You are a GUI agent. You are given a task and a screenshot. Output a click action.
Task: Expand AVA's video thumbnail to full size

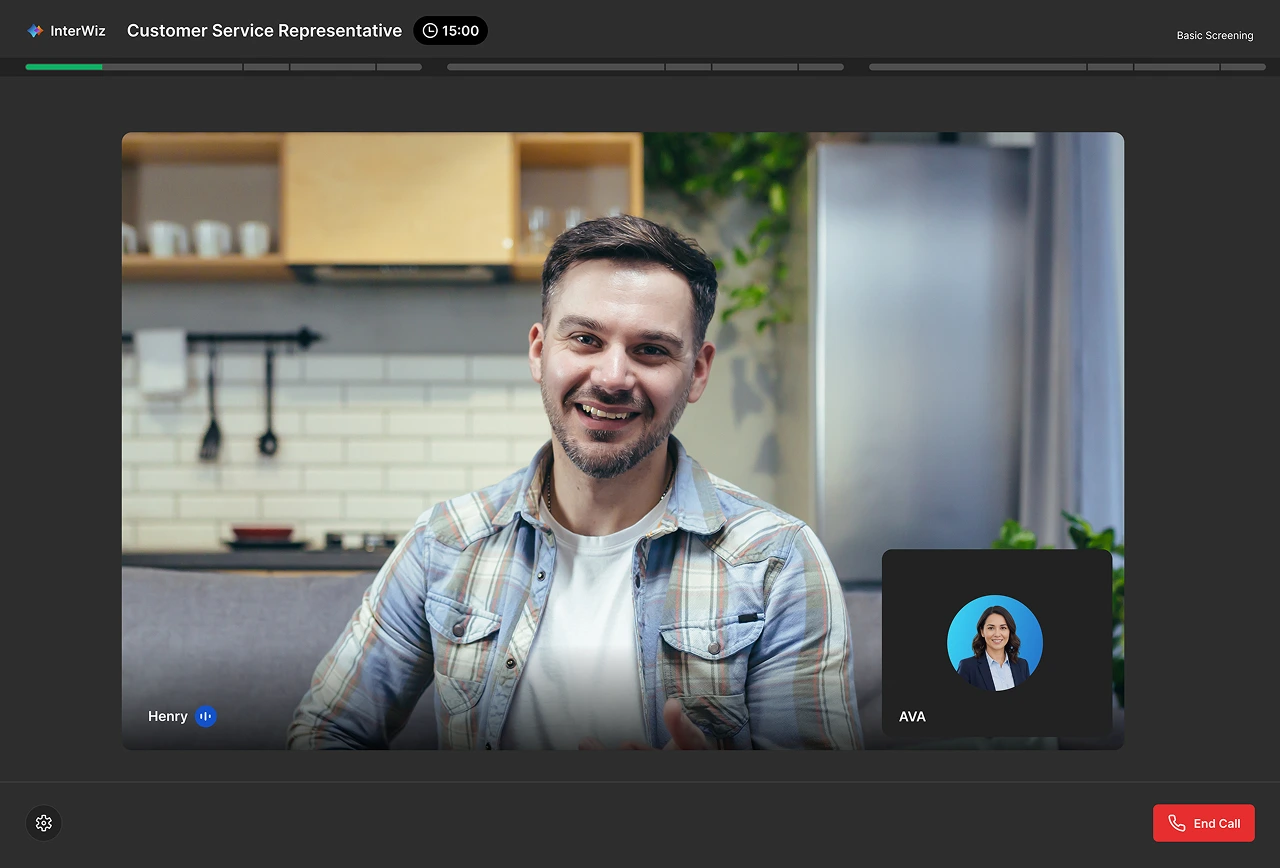coord(995,642)
